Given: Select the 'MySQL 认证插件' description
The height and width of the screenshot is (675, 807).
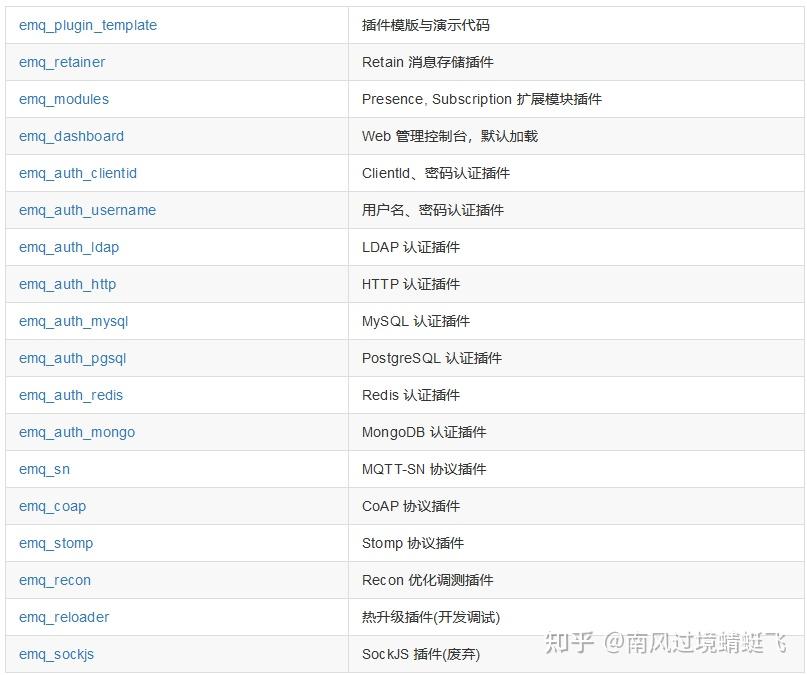Looking at the screenshot, I should (x=416, y=322).
